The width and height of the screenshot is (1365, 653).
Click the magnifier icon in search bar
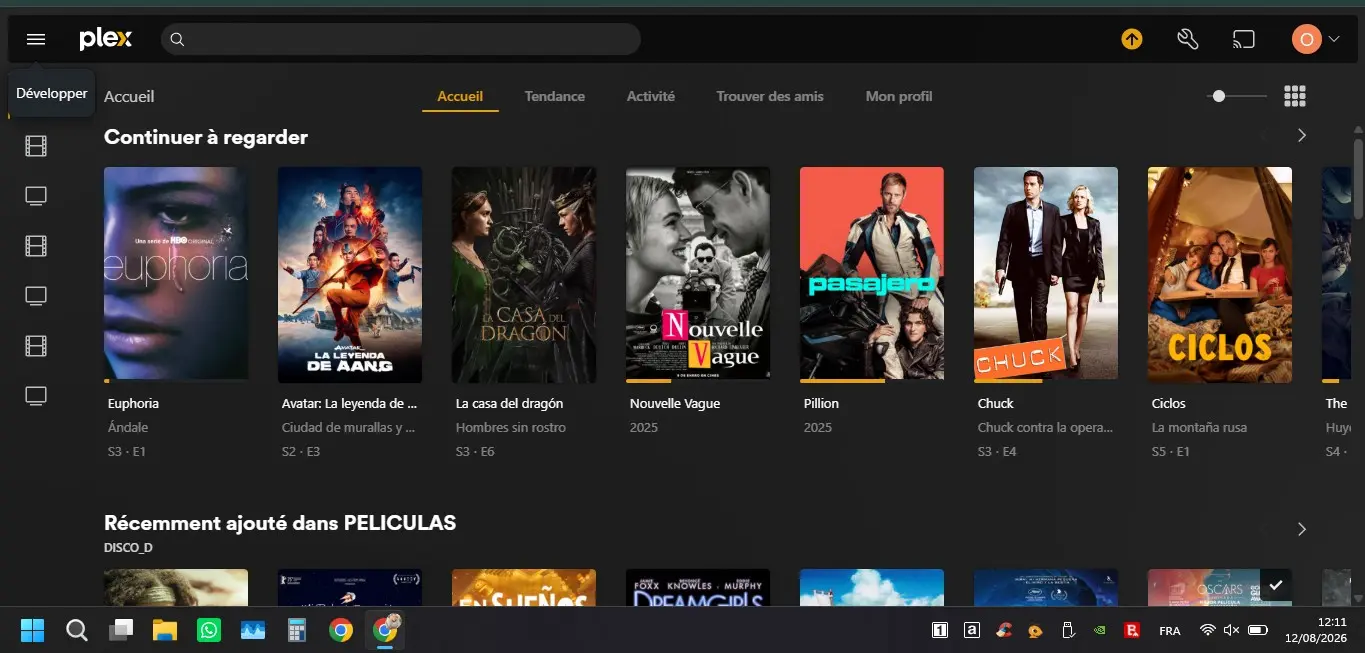click(x=177, y=39)
